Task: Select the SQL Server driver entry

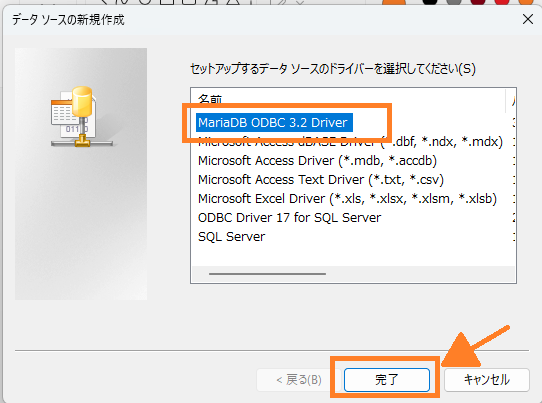Action: pos(231,236)
